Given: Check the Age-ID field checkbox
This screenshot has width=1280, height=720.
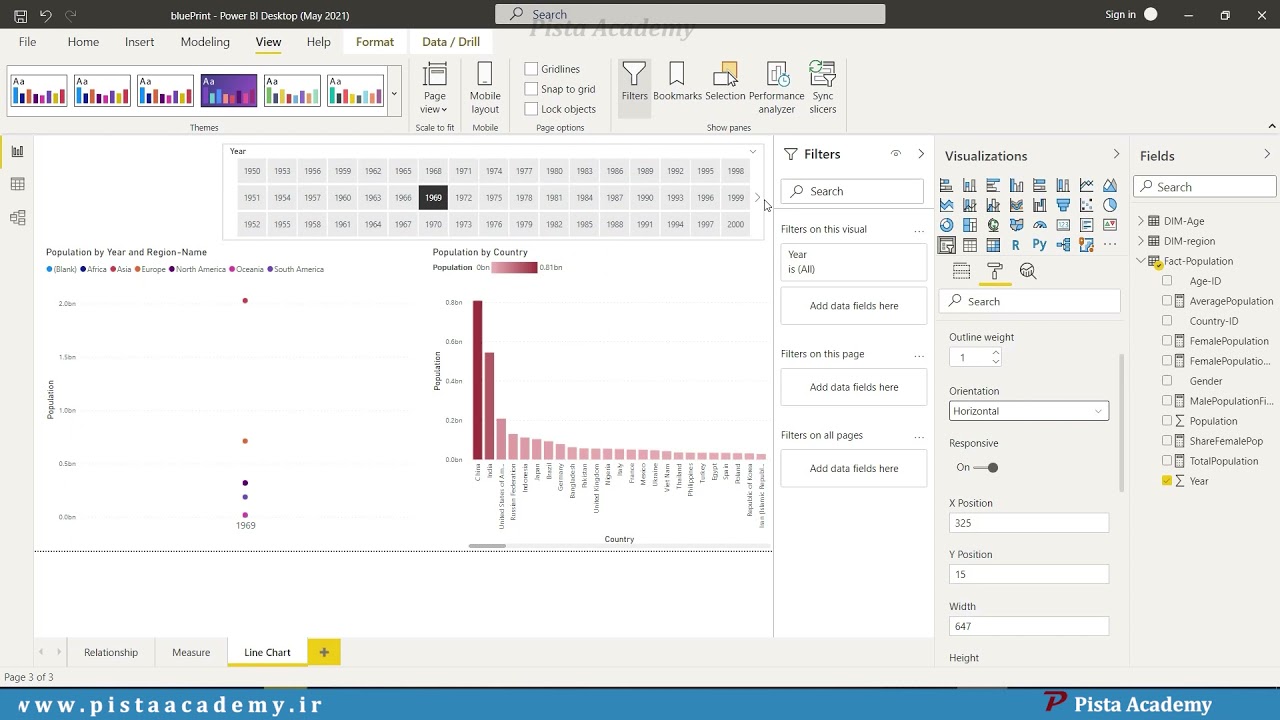Looking at the screenshot, I should [1167, 281].
